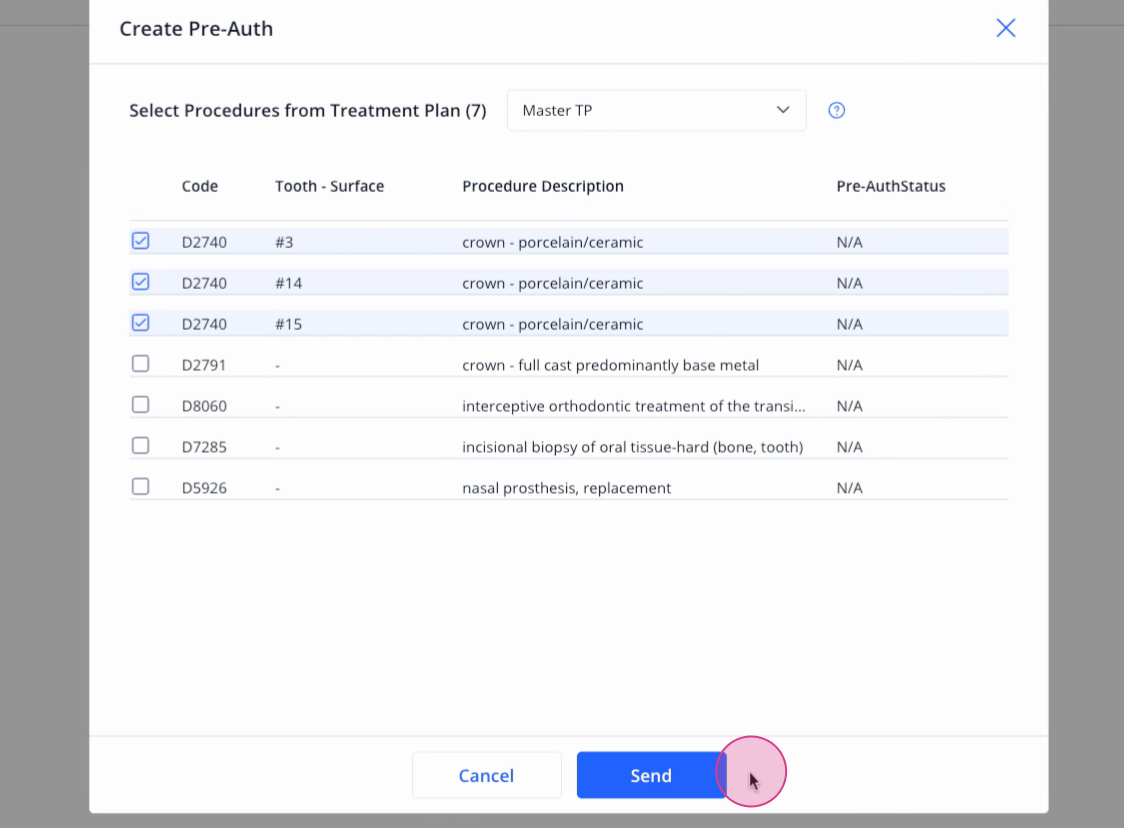Viewport: 1124px width, 828px height.
Task: Click 'nasal prosthesis, replacement' description
Action: [x=566, y=487]
